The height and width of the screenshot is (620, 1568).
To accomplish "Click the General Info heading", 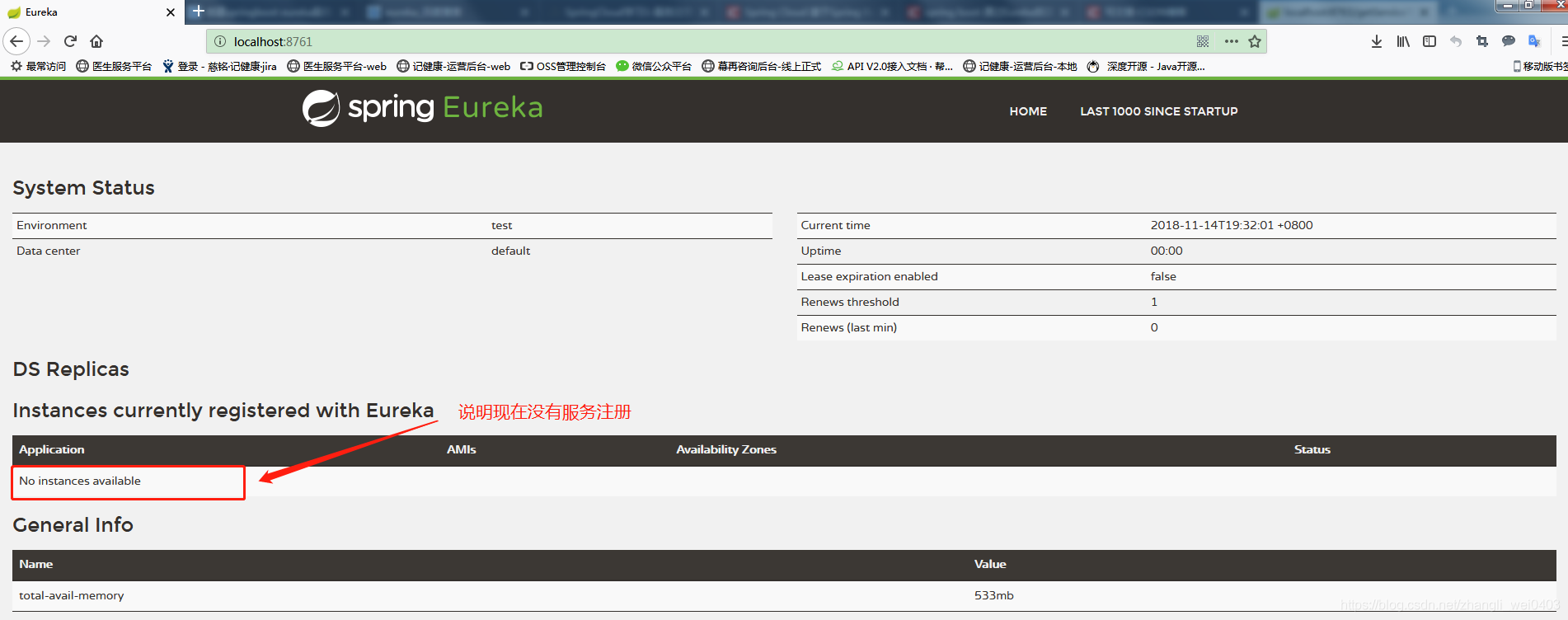I will point(73,525).
